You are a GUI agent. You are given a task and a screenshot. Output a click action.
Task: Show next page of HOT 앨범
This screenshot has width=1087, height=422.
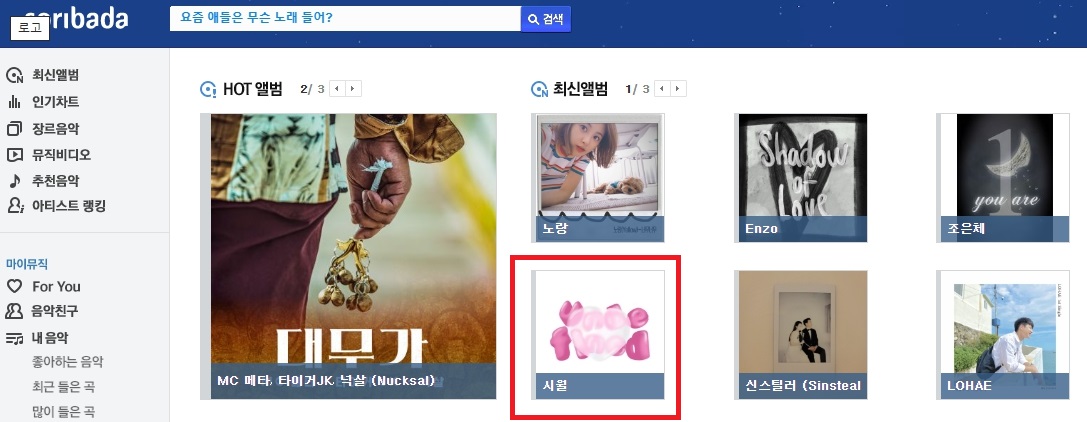tap(354, 89)
